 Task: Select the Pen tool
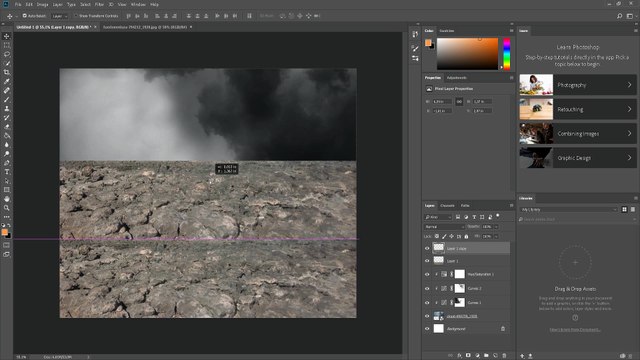[x=7, y=162]
